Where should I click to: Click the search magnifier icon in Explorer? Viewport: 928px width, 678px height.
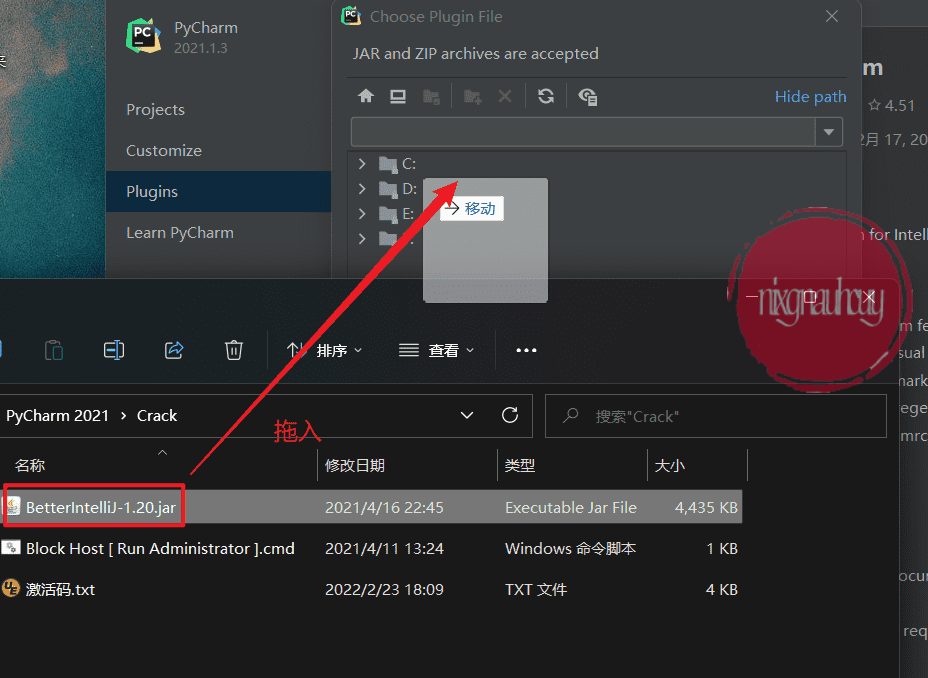click(571, 415)
